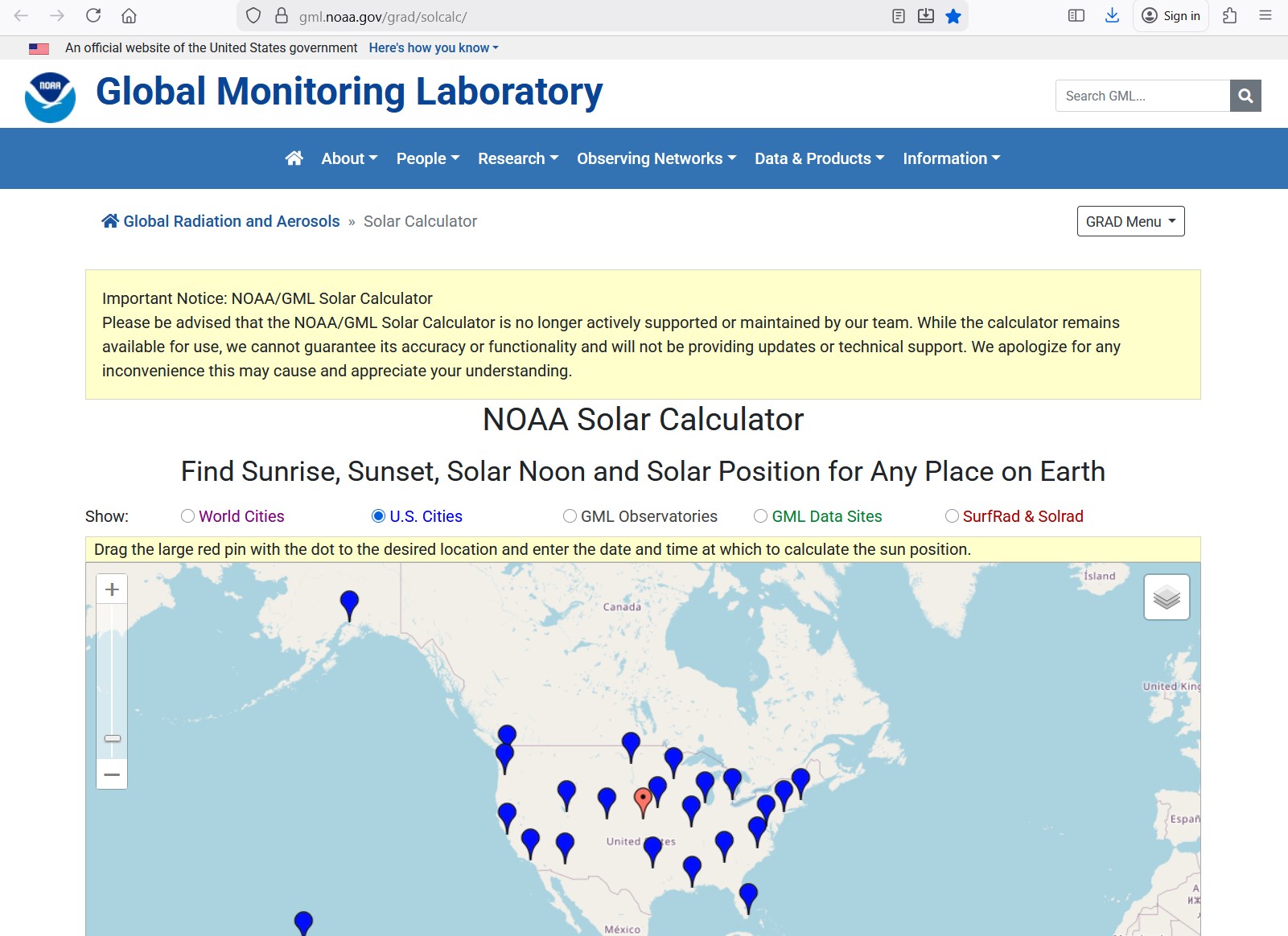Open the Research navigation menu
Screen dimensions: 1288x936
point(517,158)
